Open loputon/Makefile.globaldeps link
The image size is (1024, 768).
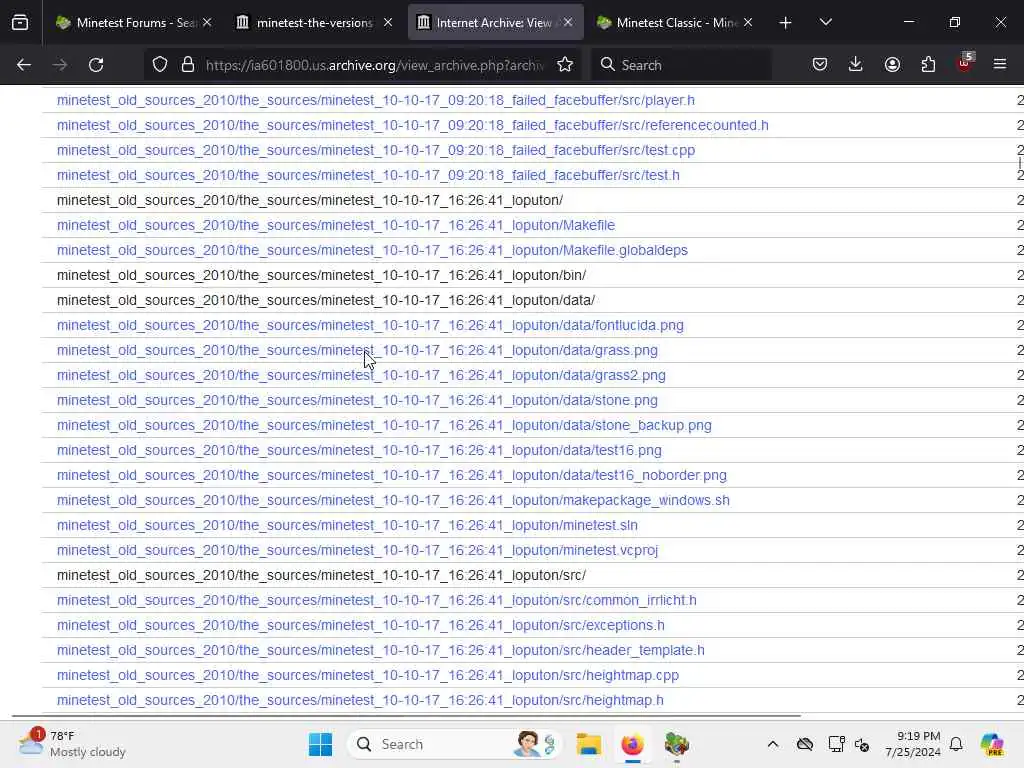pyautogui.click(x=372, y=250)
